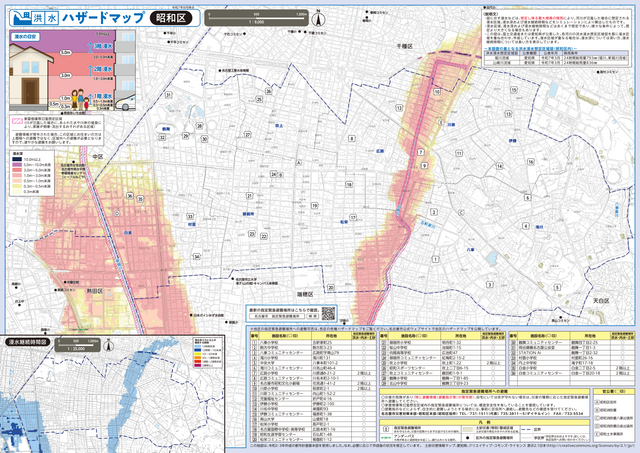
Task: Click the 1:25,000 scale bar on inset map
Action: point(78,345)
